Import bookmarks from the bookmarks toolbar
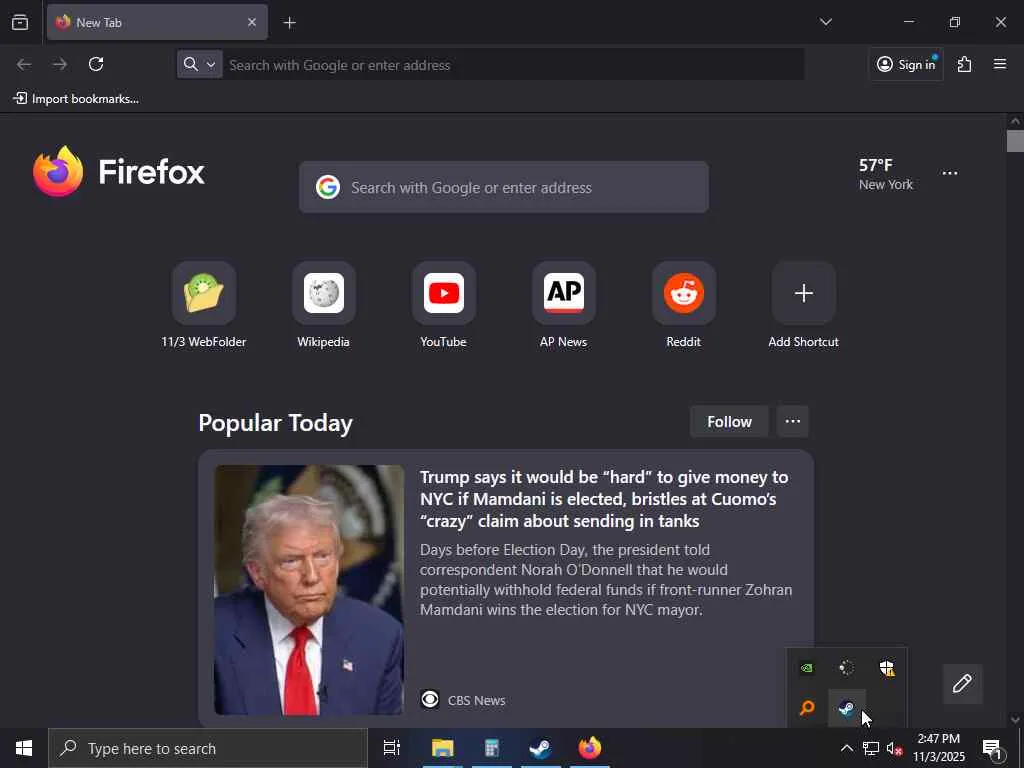Image resolution: width=1024 pixels, height=768 pixels. (x=76, y=99)
